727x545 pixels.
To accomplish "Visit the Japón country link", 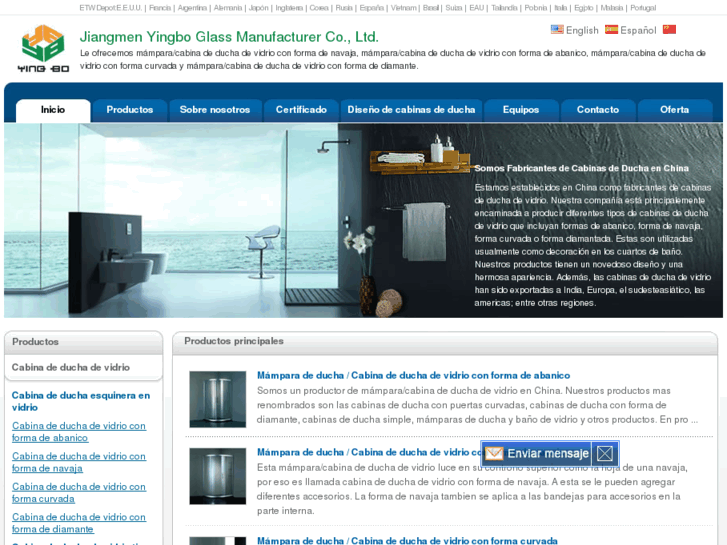I will pyautogui.click(x=258, y=8).
